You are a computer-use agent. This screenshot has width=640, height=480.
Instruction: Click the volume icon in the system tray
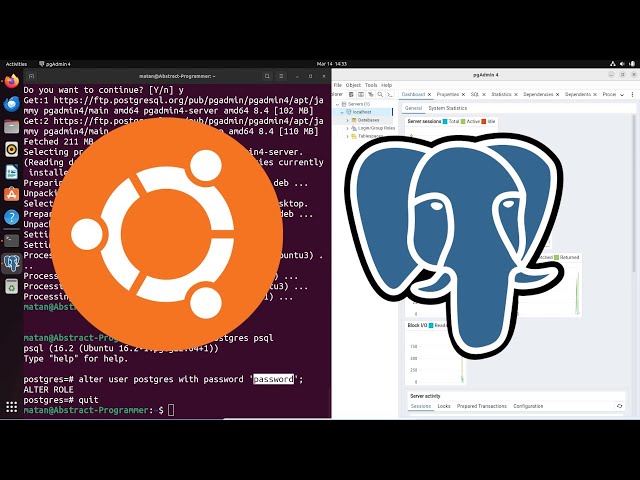[622, 64]
